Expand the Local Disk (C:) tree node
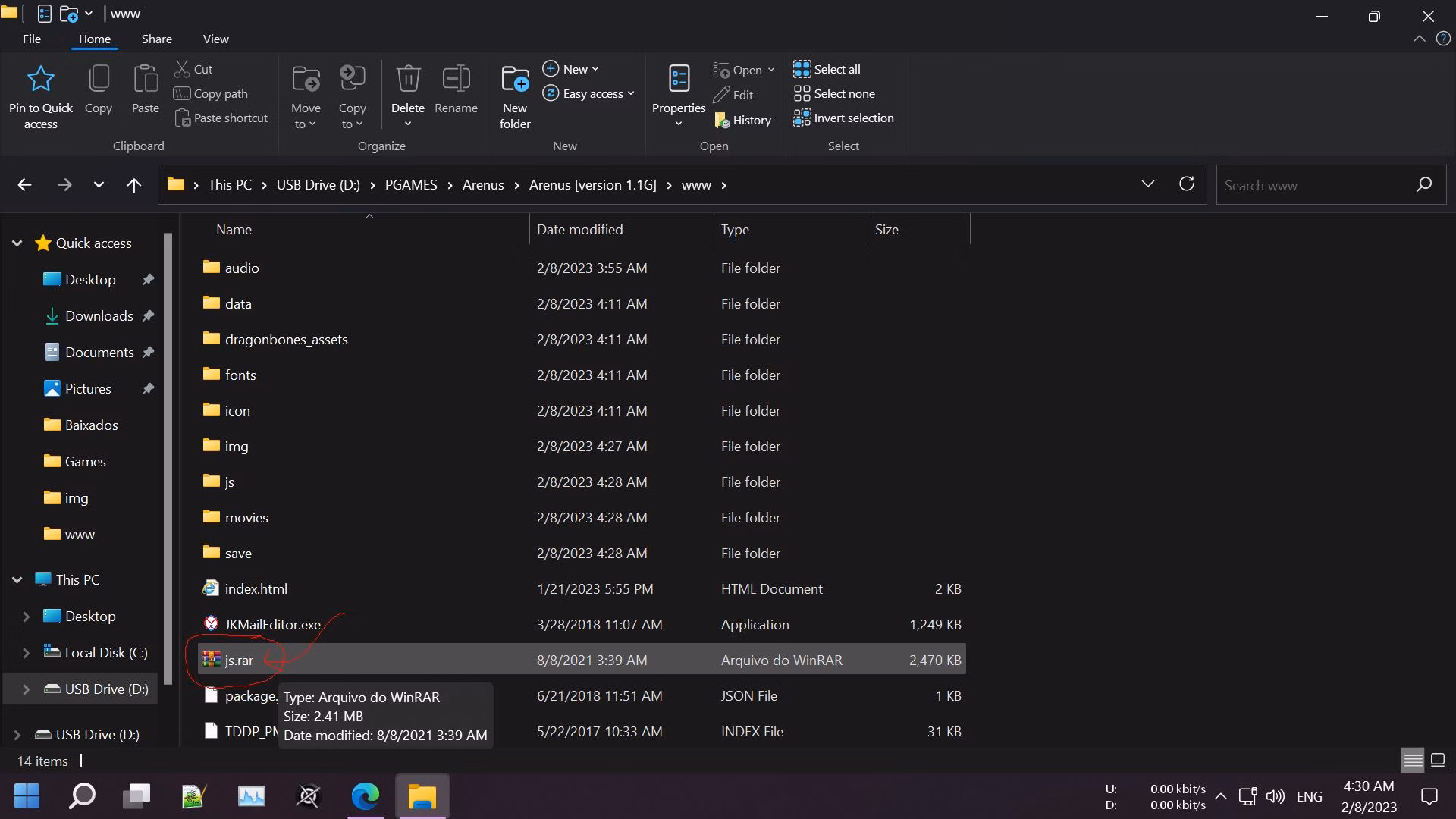The image size is (1456, 819). pyautogui.click(x=26, y=653)
